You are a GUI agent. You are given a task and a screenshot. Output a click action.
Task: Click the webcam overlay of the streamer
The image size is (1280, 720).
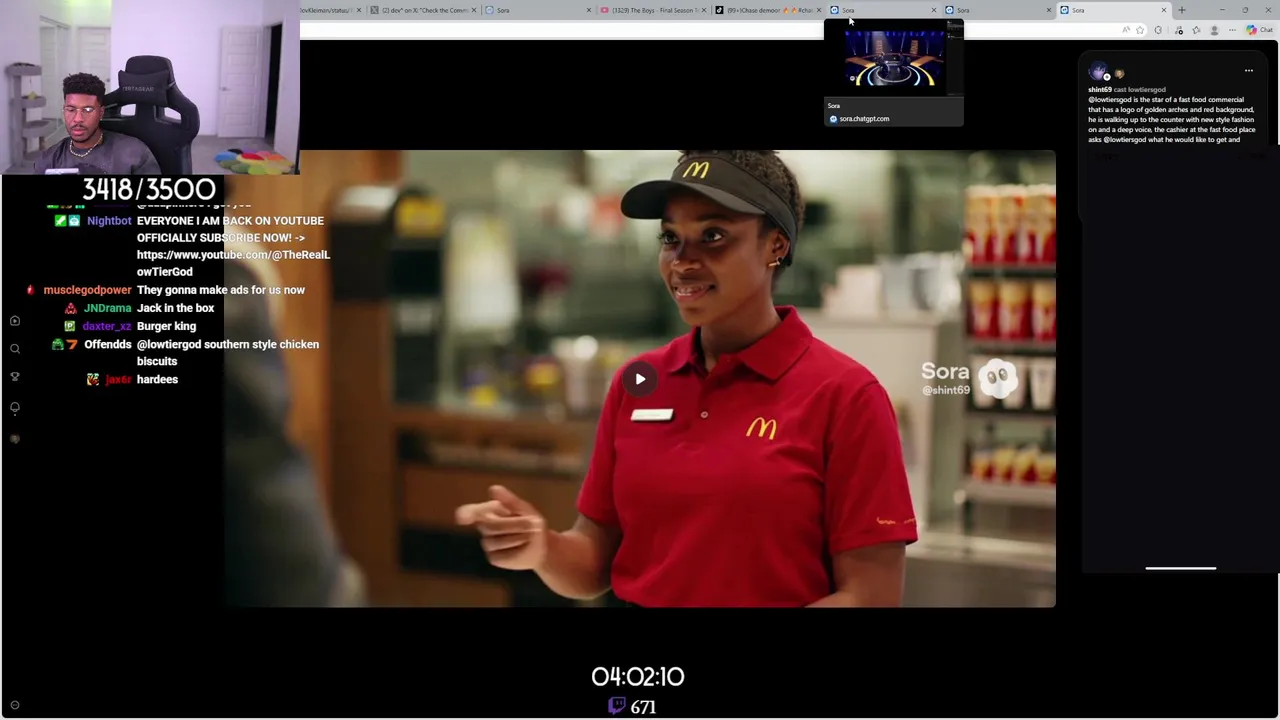click(x=150, y=87)
